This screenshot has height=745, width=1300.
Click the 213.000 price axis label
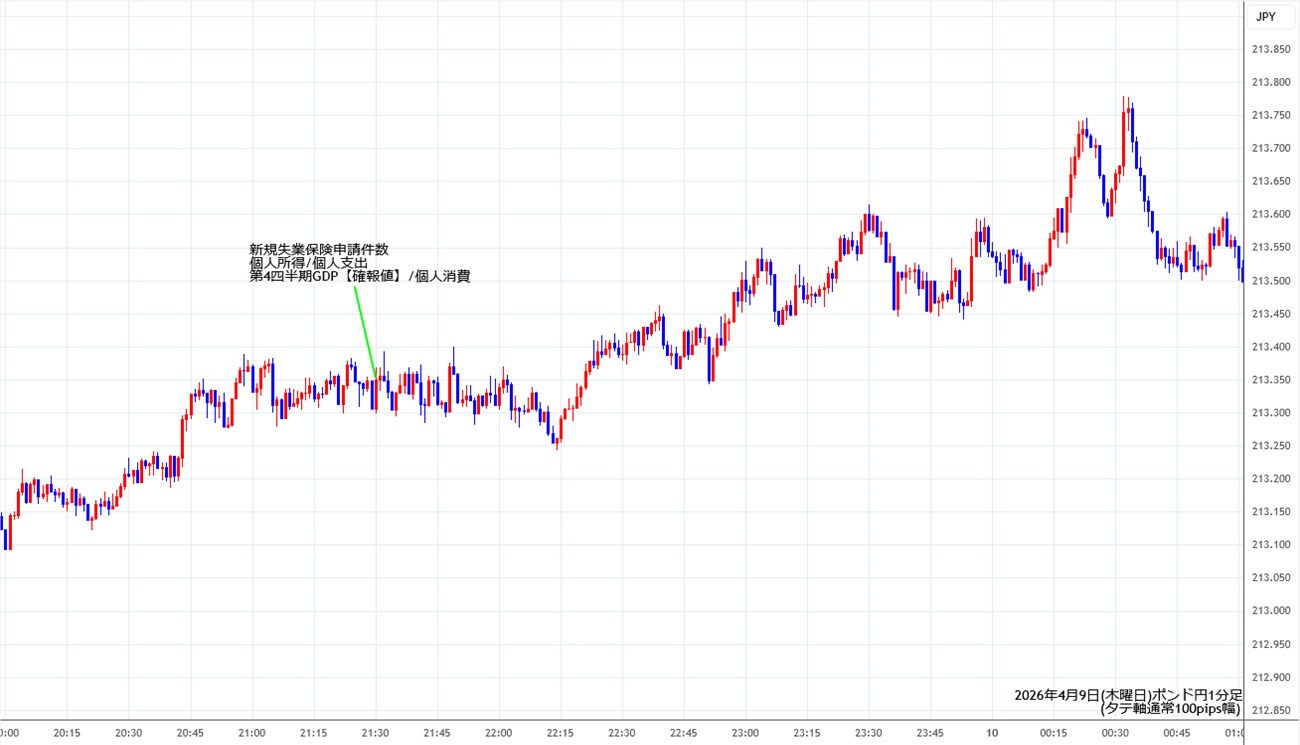tap(1271, 611)
